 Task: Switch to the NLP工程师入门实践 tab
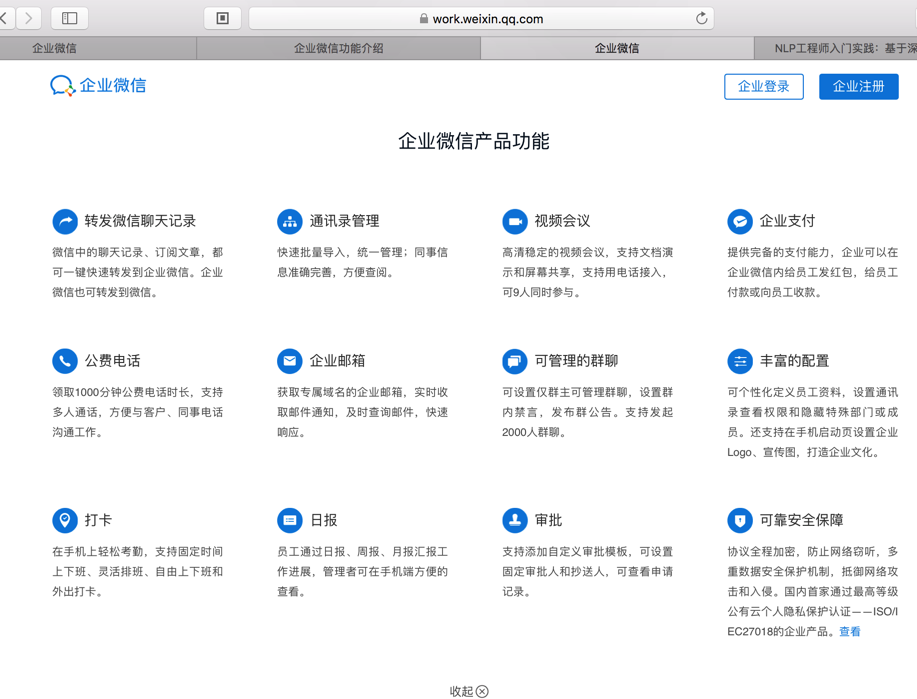[836, 48]
